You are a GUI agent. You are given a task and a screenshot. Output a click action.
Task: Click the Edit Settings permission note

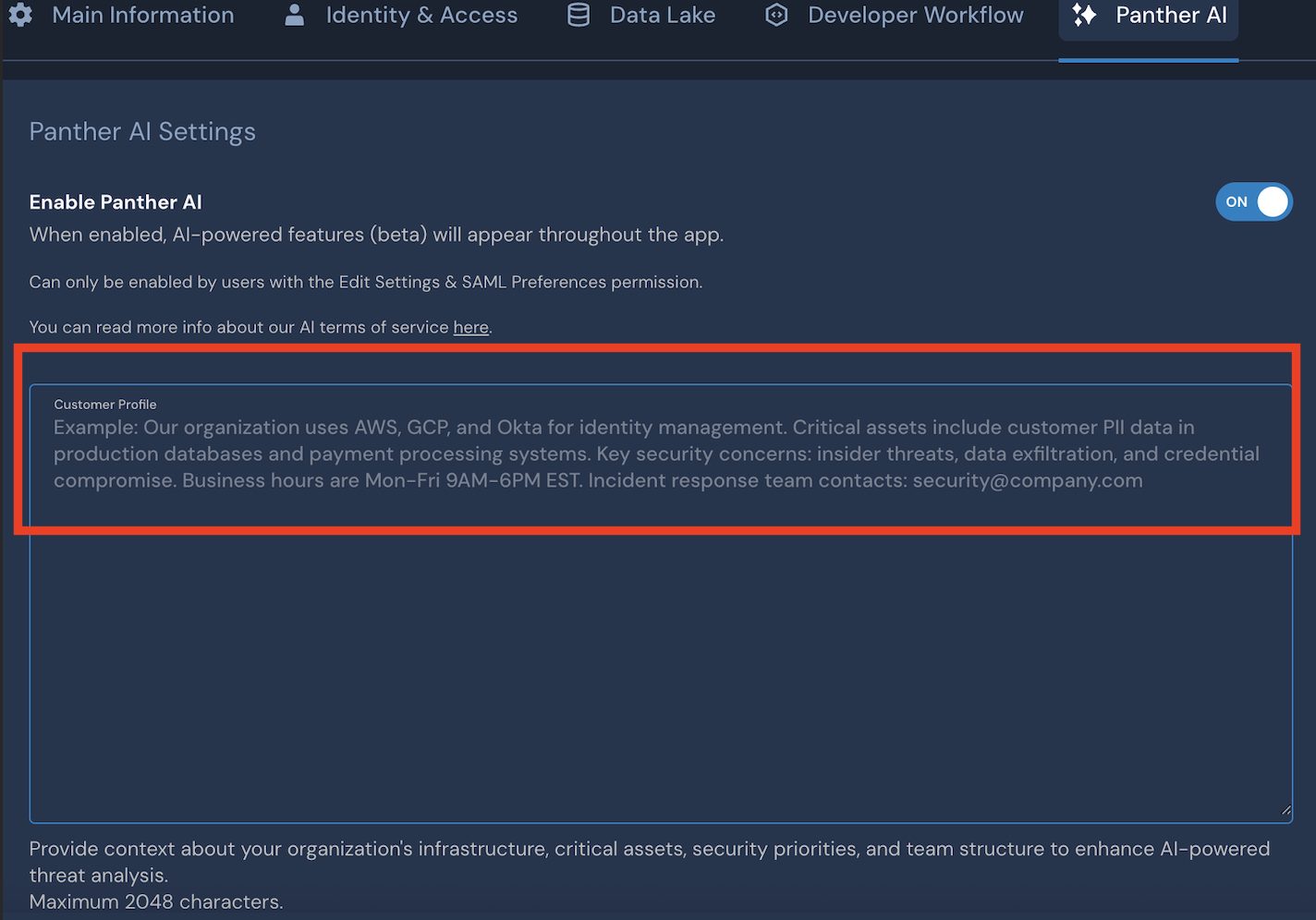pyautogui.click(x=365, y=282)
